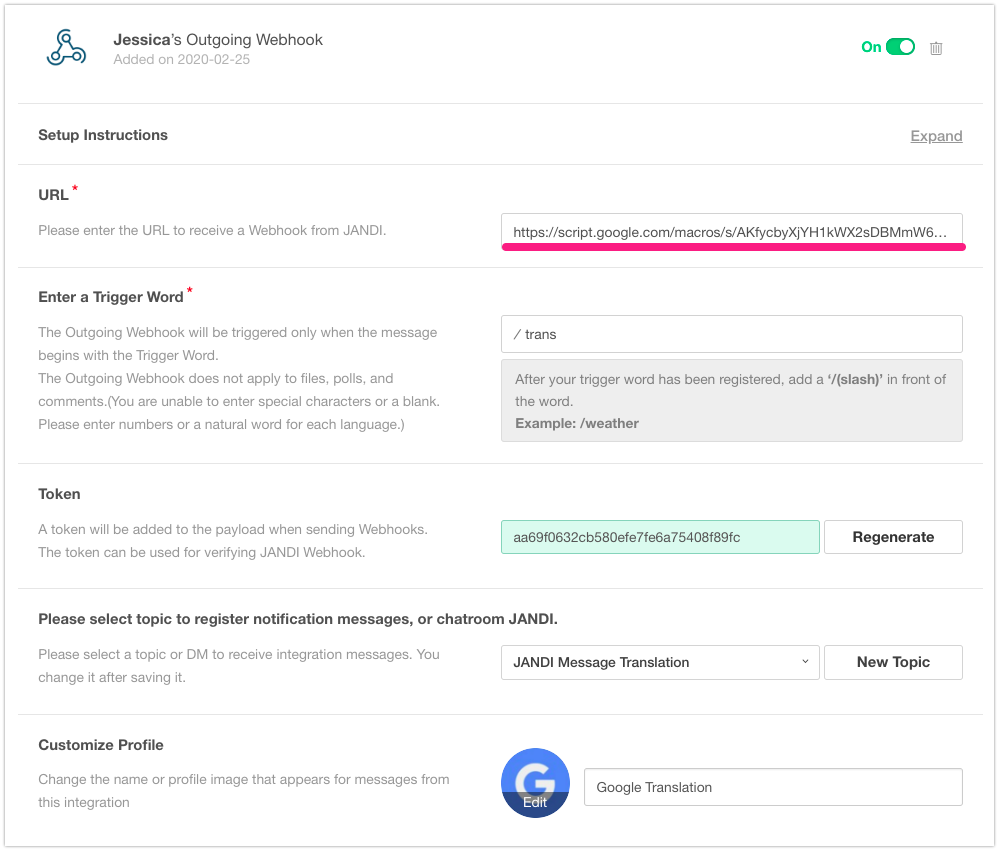Screen dimensions: 999x851
Task: Click the Setup Instructions heading
Action: [103, 135]
